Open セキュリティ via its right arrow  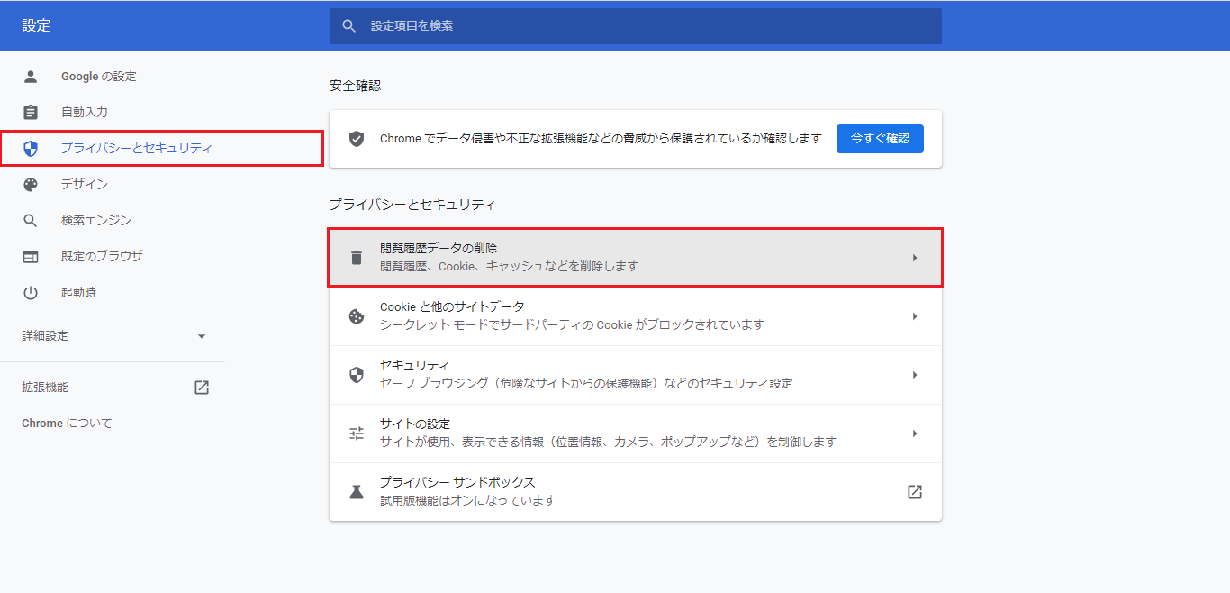point(914,375)
